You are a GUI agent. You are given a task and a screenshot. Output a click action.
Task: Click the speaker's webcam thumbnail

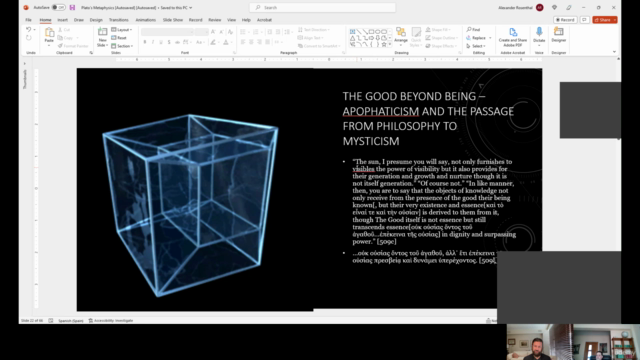tap(540, 342)
